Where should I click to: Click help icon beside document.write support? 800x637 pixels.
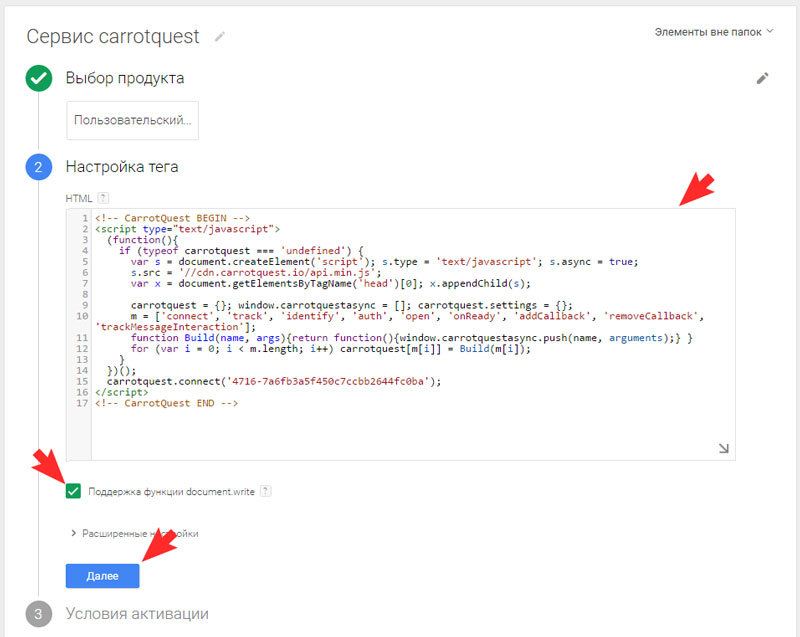pos(265,491)
